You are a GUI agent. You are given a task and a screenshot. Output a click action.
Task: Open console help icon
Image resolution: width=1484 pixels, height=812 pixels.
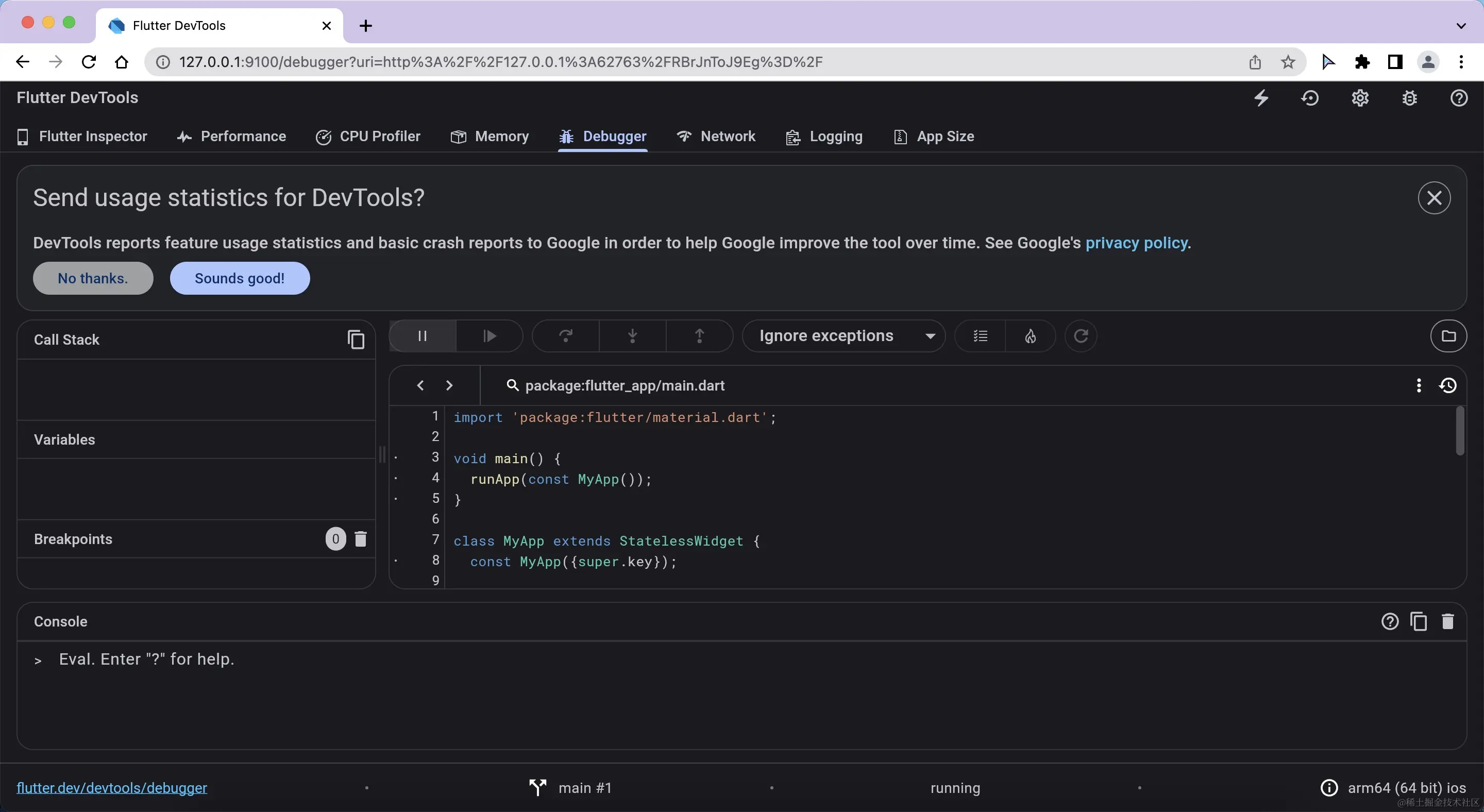click(1390, 621)
